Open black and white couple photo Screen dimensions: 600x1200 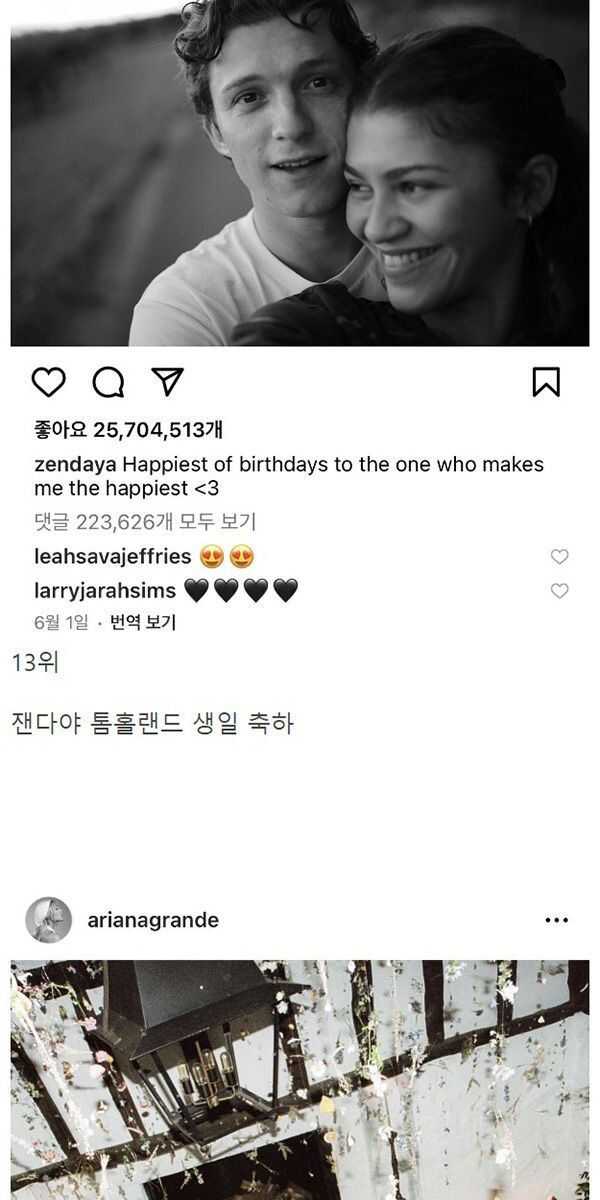300,172
